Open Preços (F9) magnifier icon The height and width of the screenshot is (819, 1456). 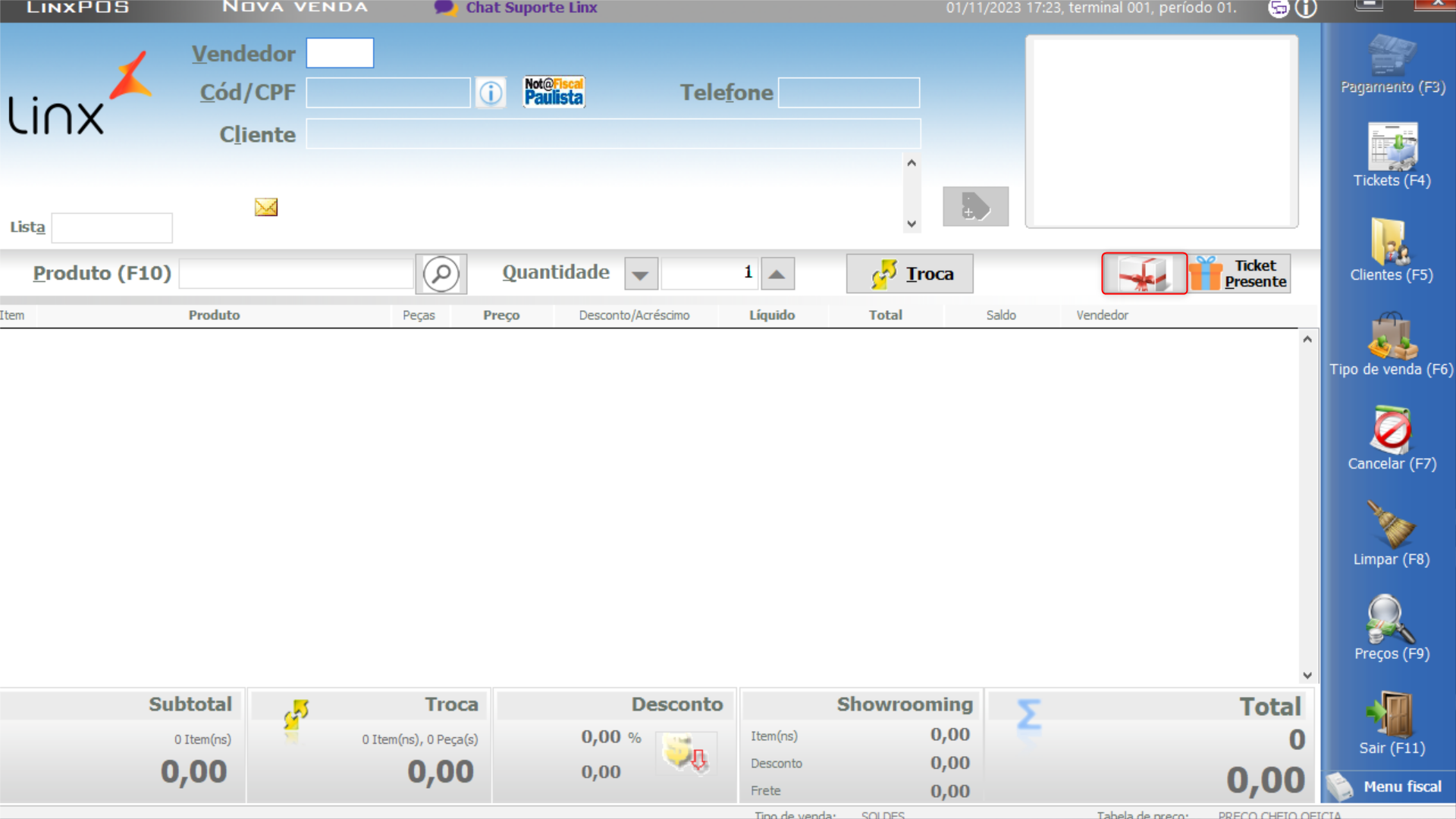click(x=1391, y=620)
